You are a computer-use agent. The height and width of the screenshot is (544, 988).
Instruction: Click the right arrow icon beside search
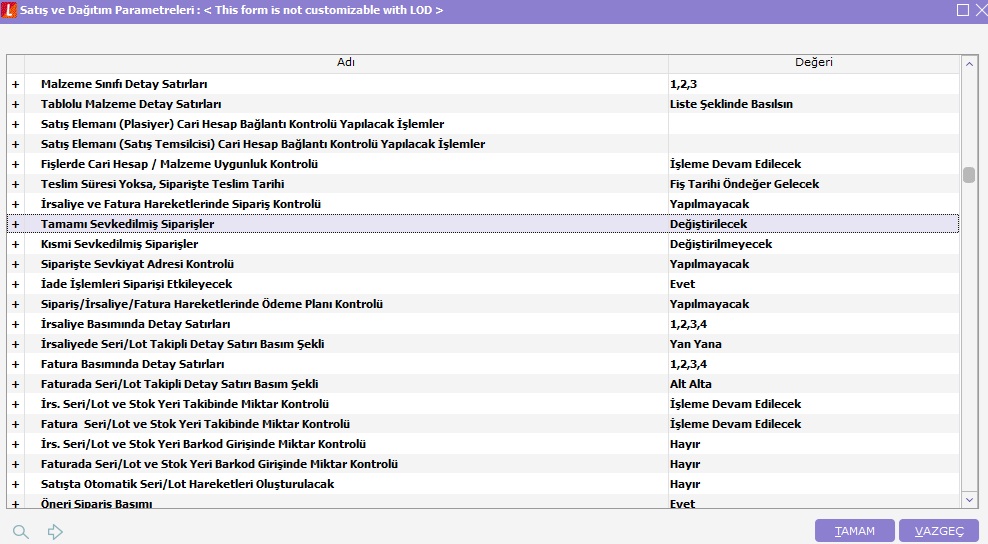pyautogui.click(x=55, y=531)
